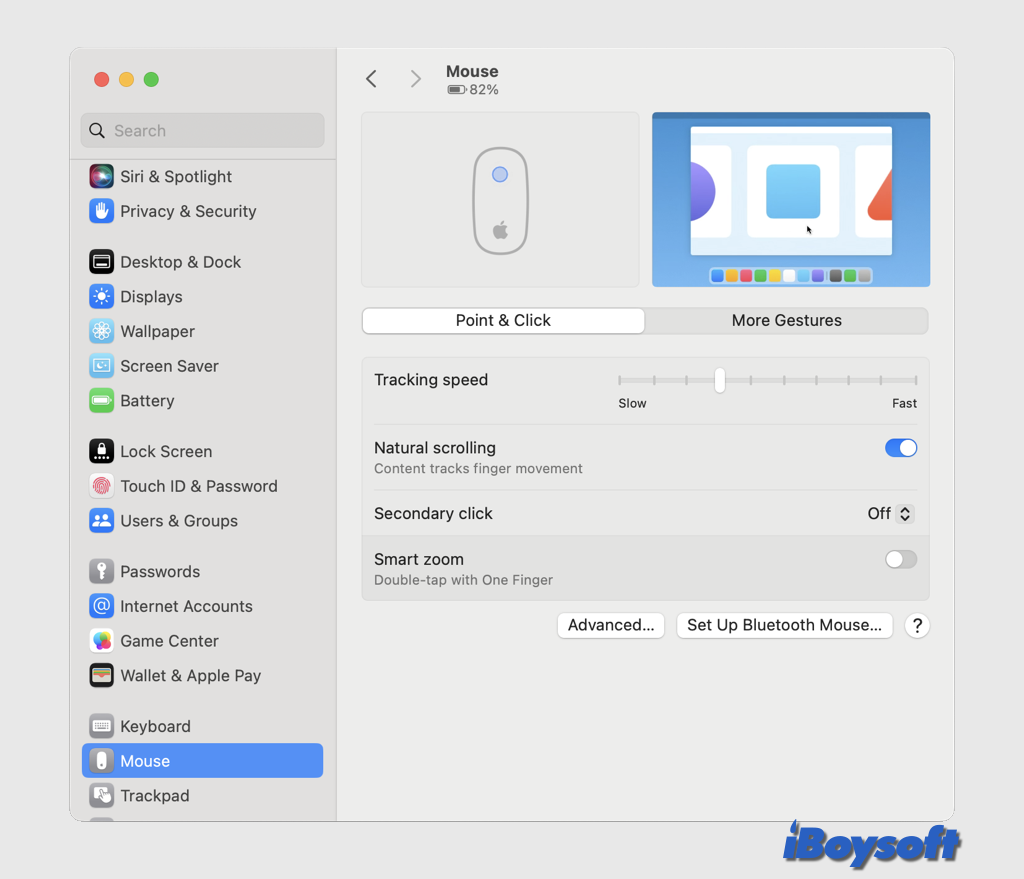Disable the Natural scrolling toggle
The width and height of the screenshot is (1024, 879).
(900, 448)
